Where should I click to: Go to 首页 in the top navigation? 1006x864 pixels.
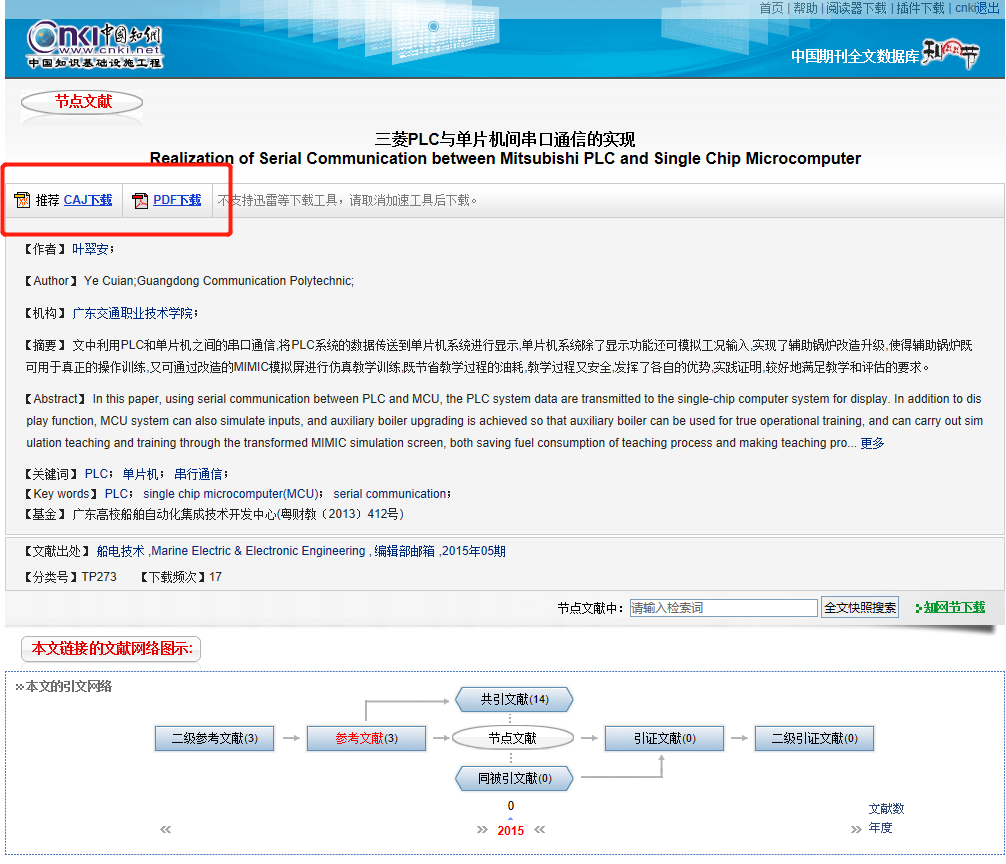click(x=771, y=8)
